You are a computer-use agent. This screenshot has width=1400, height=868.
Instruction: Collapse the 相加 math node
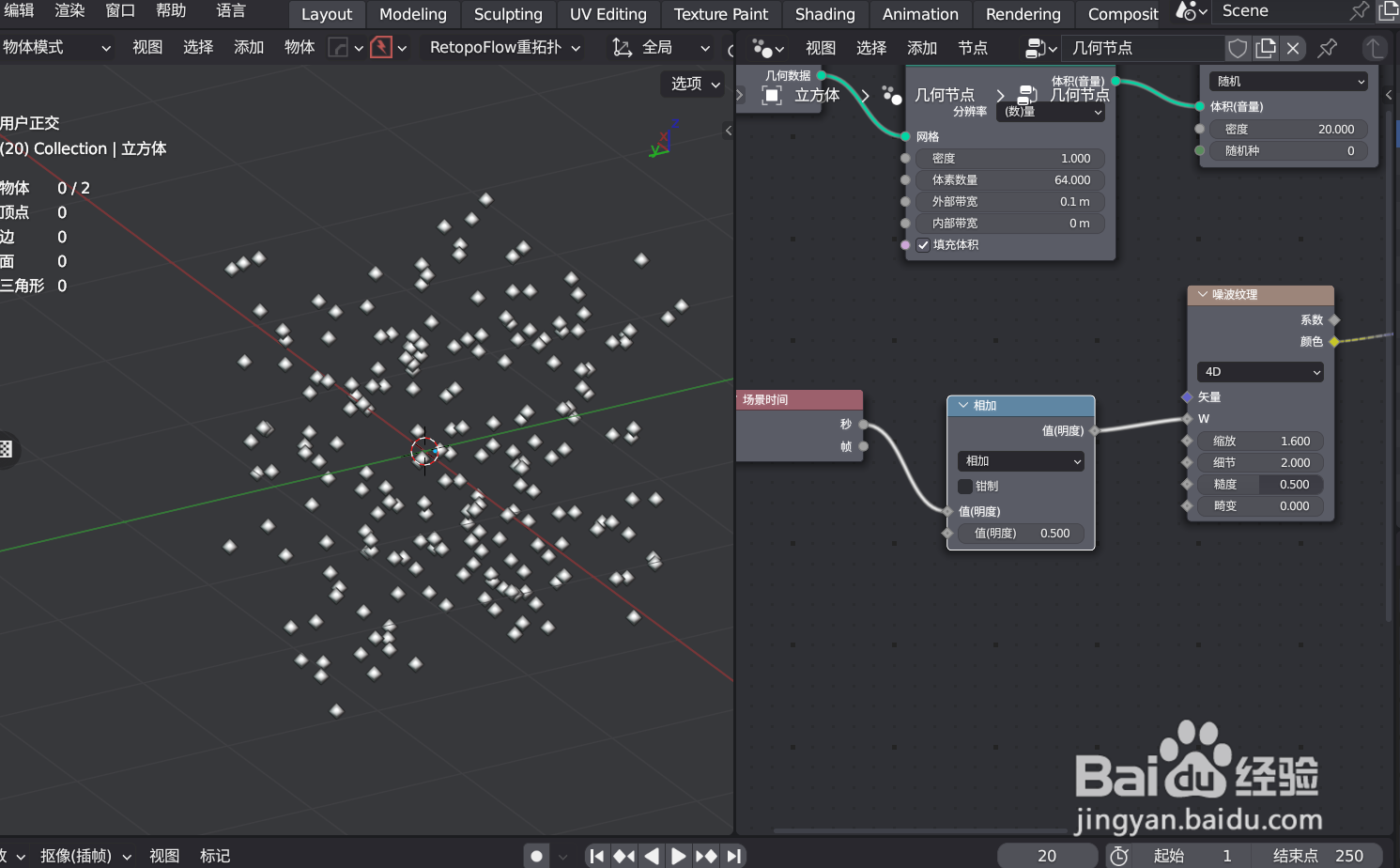(963, 406)
